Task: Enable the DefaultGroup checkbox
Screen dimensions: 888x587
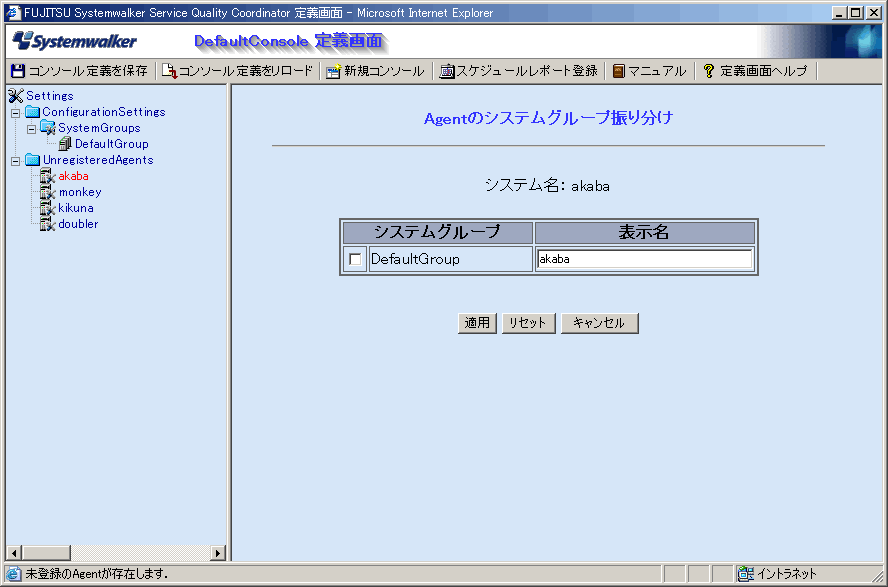Action: (355, 260)
